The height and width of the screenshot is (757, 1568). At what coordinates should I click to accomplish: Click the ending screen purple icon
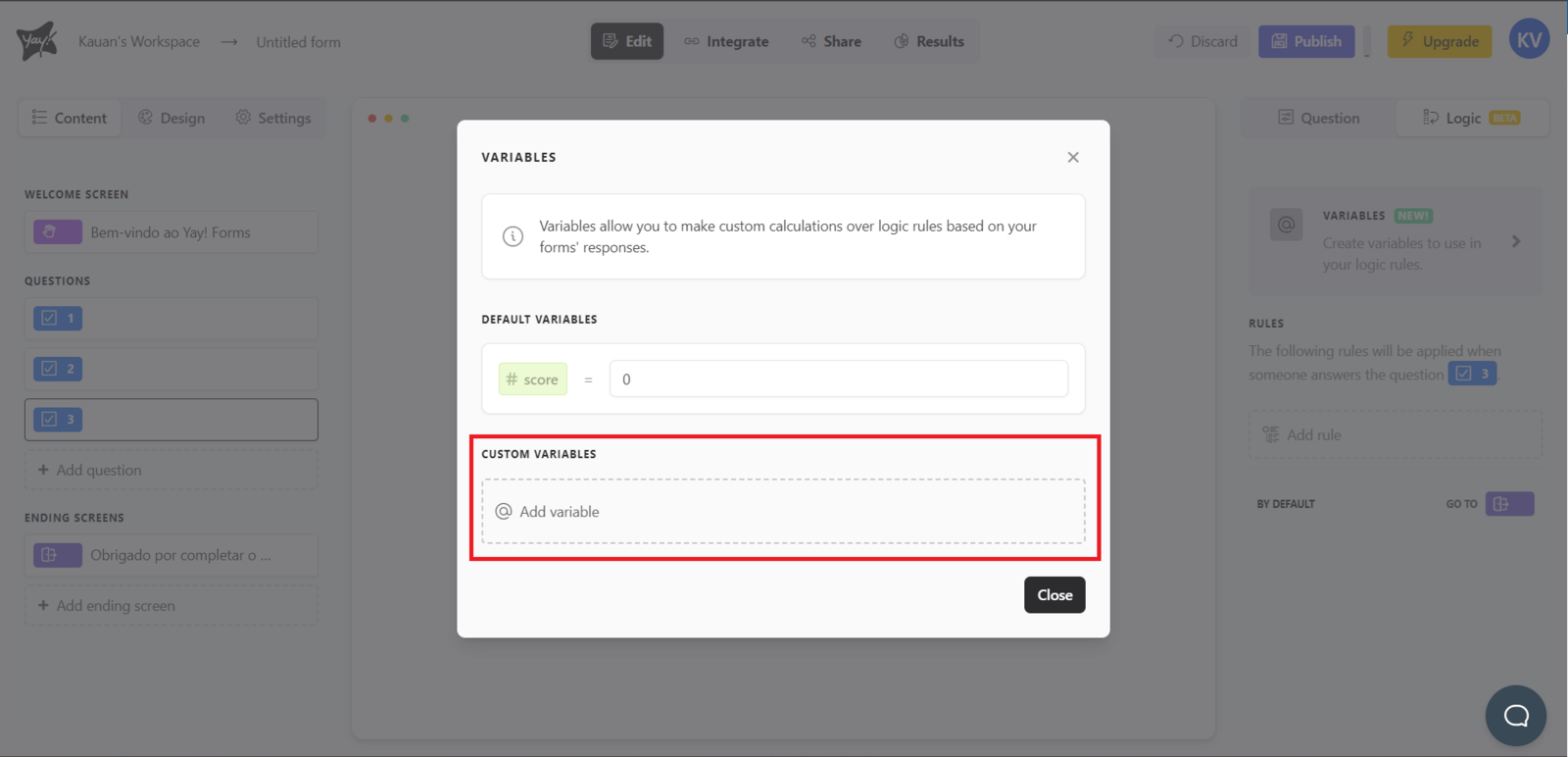(57, 555)
